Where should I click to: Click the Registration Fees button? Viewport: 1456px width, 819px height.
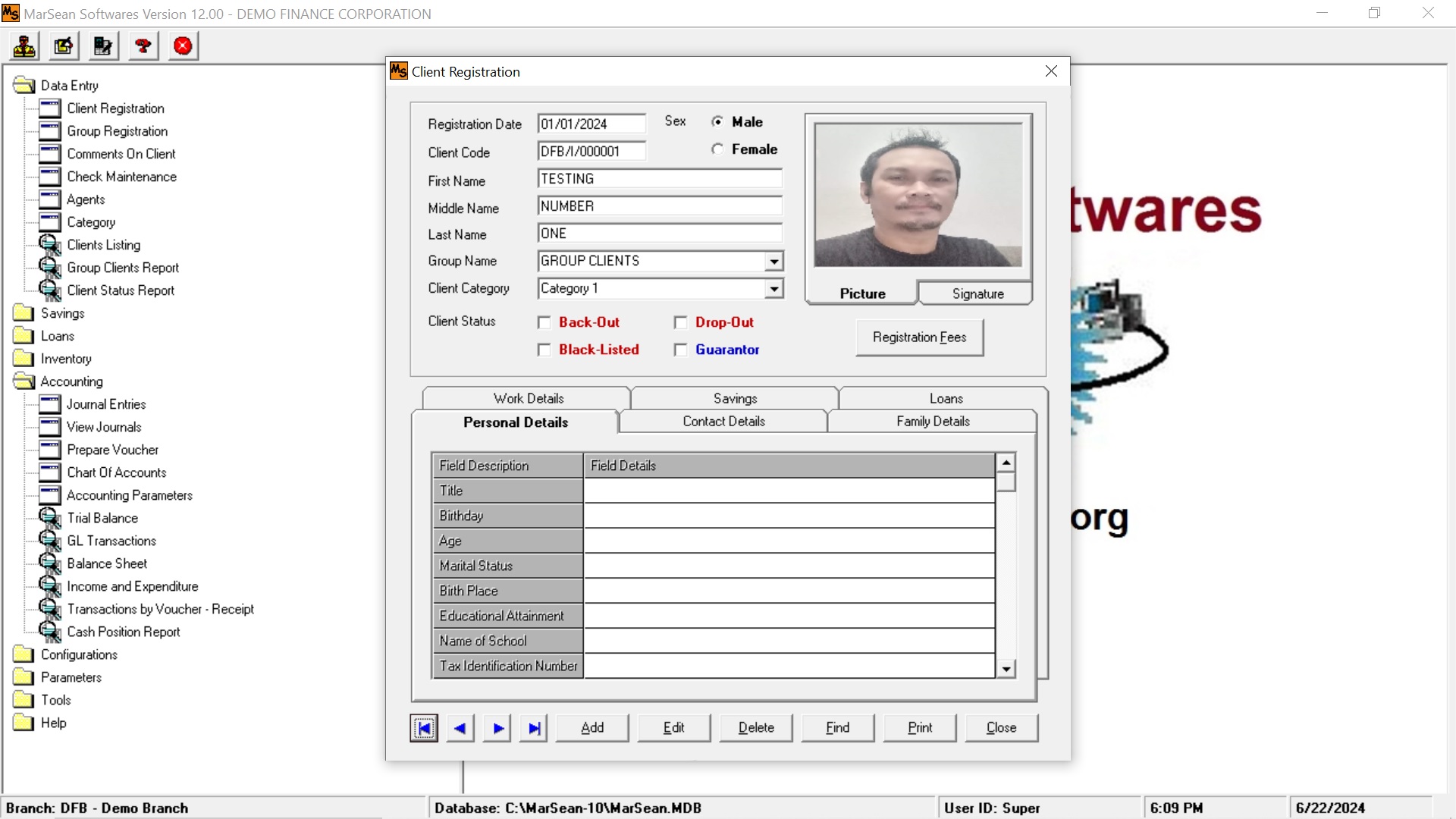tap(919, 337)
